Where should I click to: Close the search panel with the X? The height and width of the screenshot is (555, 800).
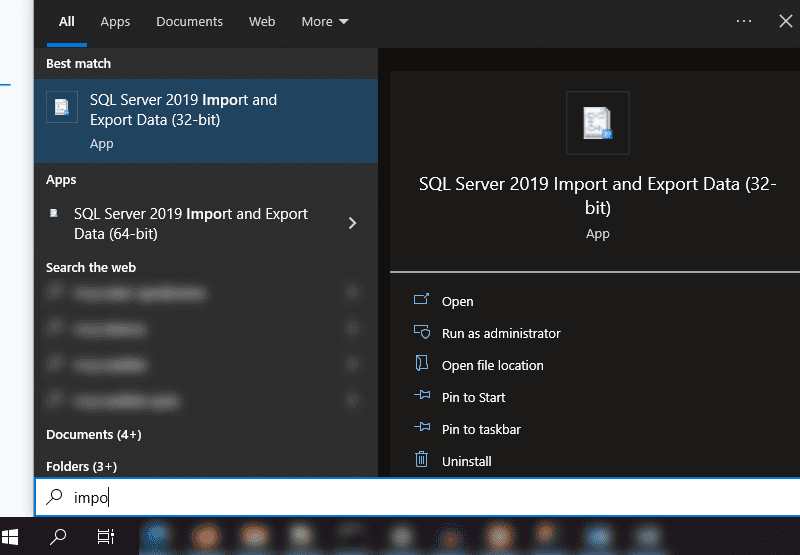tap(786, 21)
